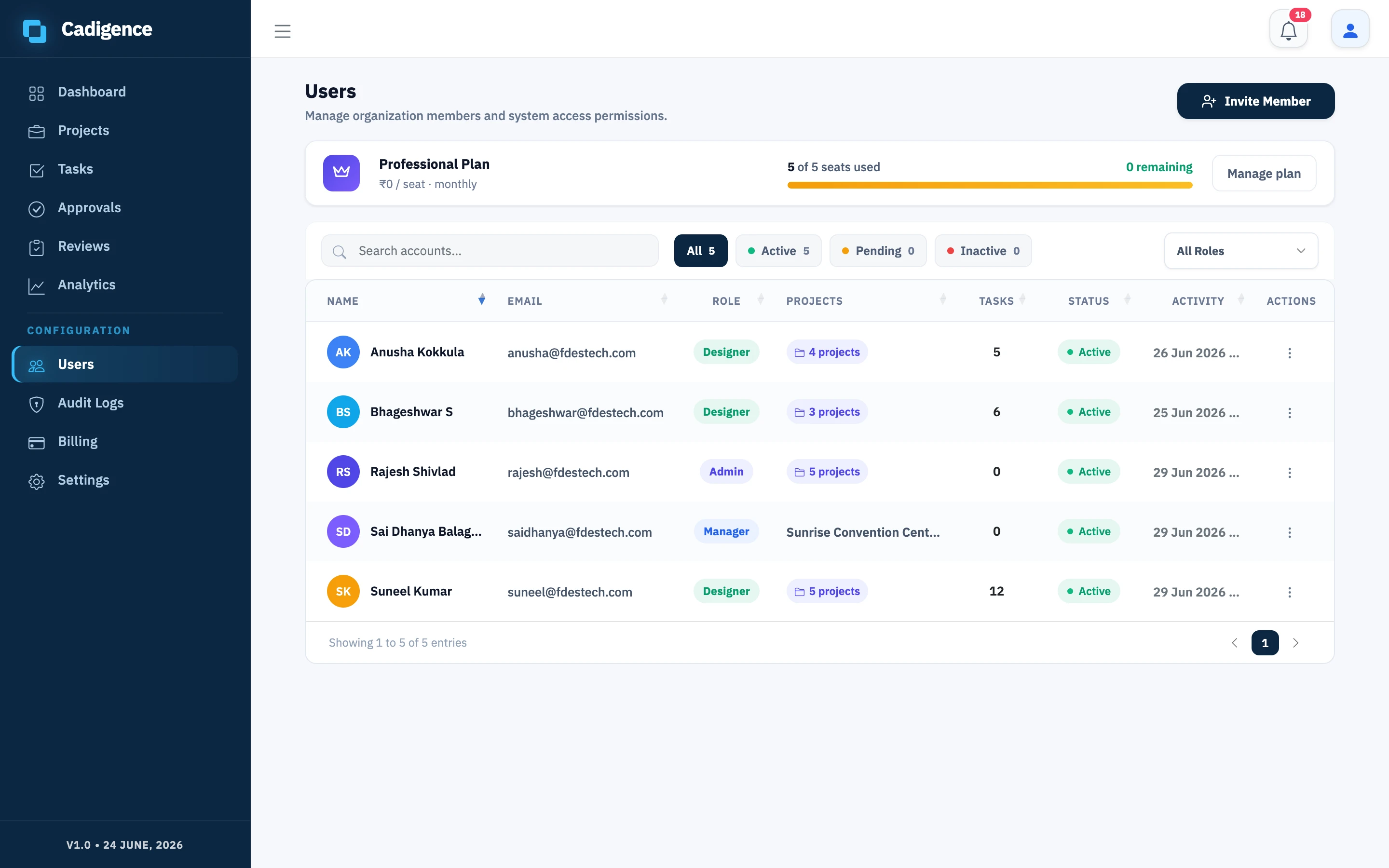
Task: Click the Cadigence logo icon
Action: [34, 30]
